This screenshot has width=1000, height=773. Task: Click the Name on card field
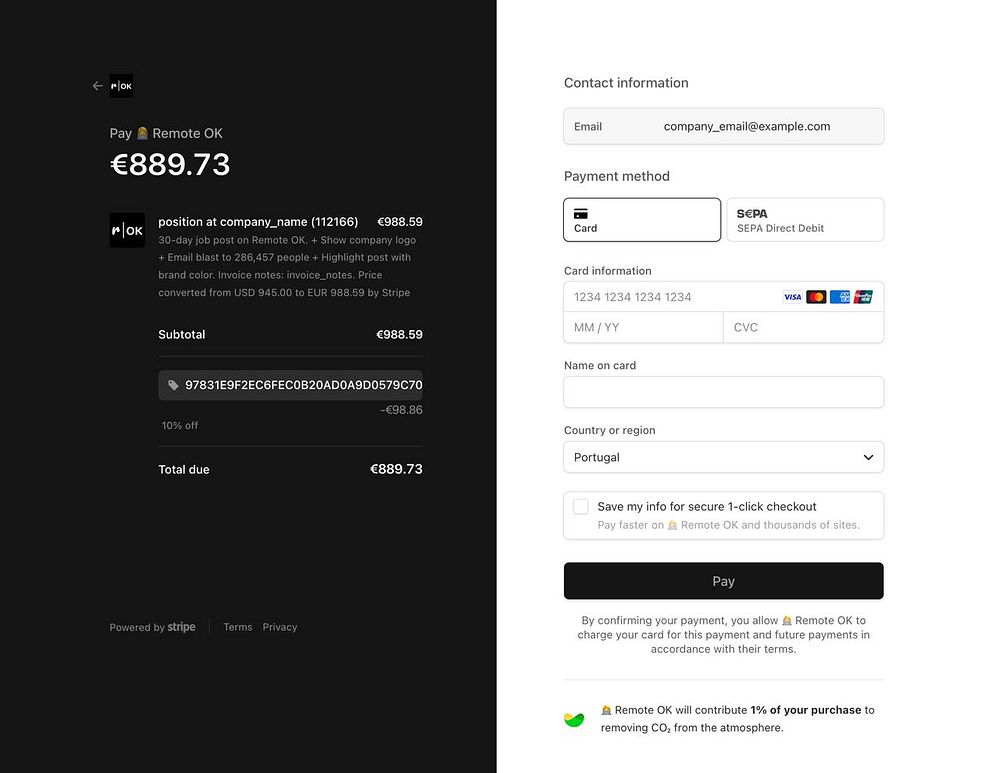[723, 392]
